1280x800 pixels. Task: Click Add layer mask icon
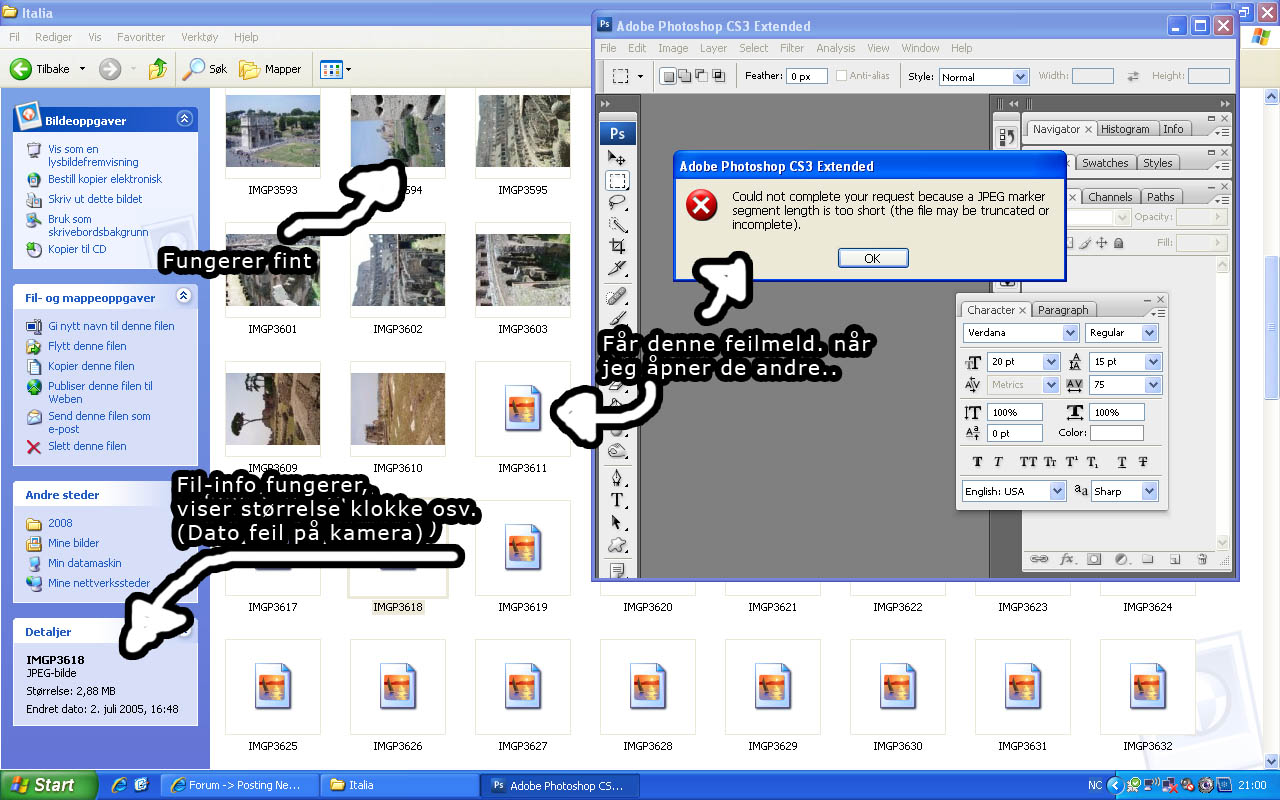(1094, 560)
